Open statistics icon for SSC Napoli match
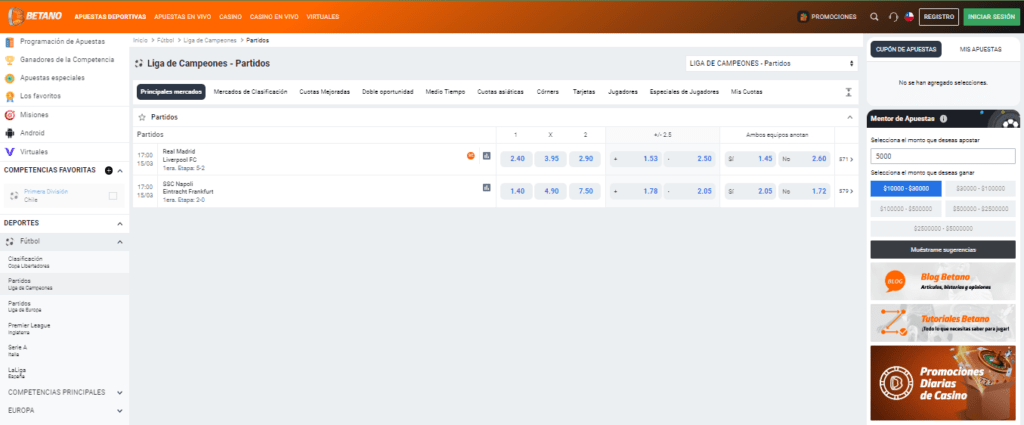 click(x=487, y=187)
